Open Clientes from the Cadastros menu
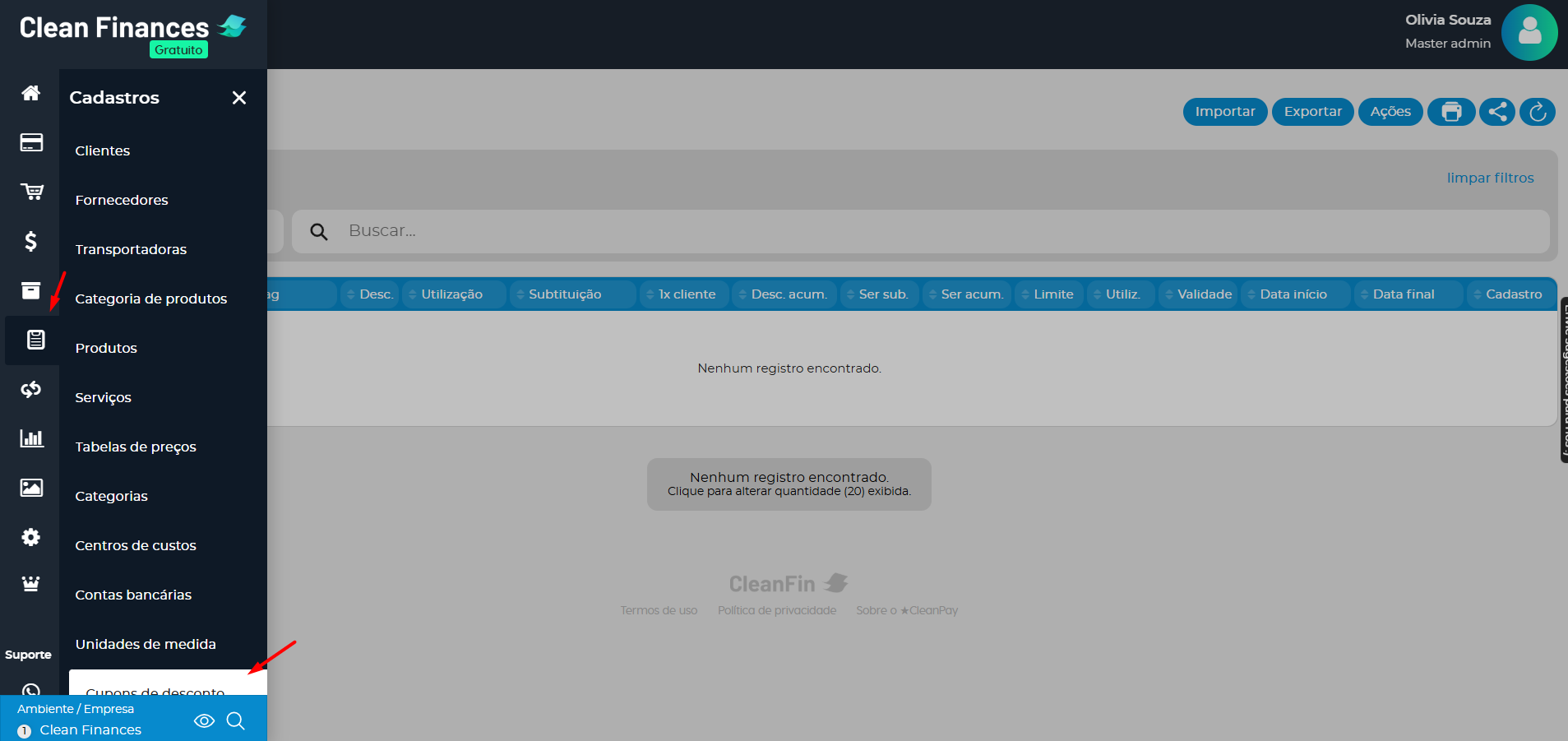The height and width of the screenshot is (741, 1568). coord(103,151)
